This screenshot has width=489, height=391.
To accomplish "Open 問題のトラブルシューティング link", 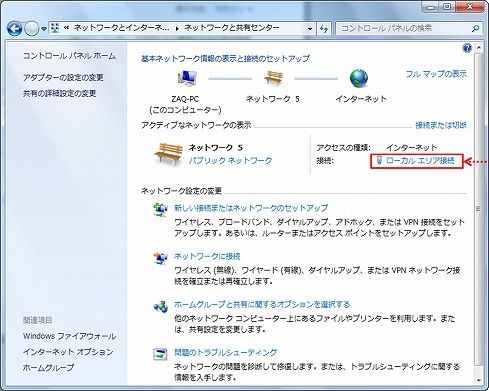I will coord(225,352).
